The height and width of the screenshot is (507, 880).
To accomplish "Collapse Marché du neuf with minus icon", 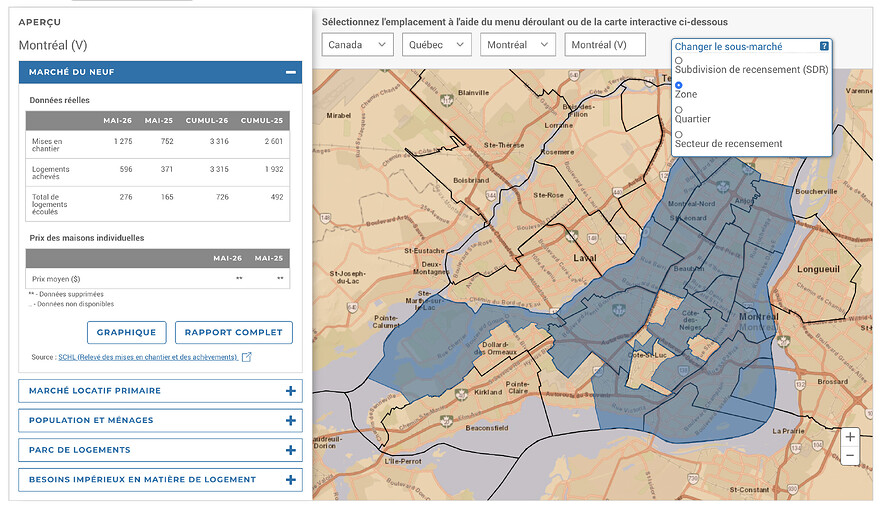I will click(291, 72).
